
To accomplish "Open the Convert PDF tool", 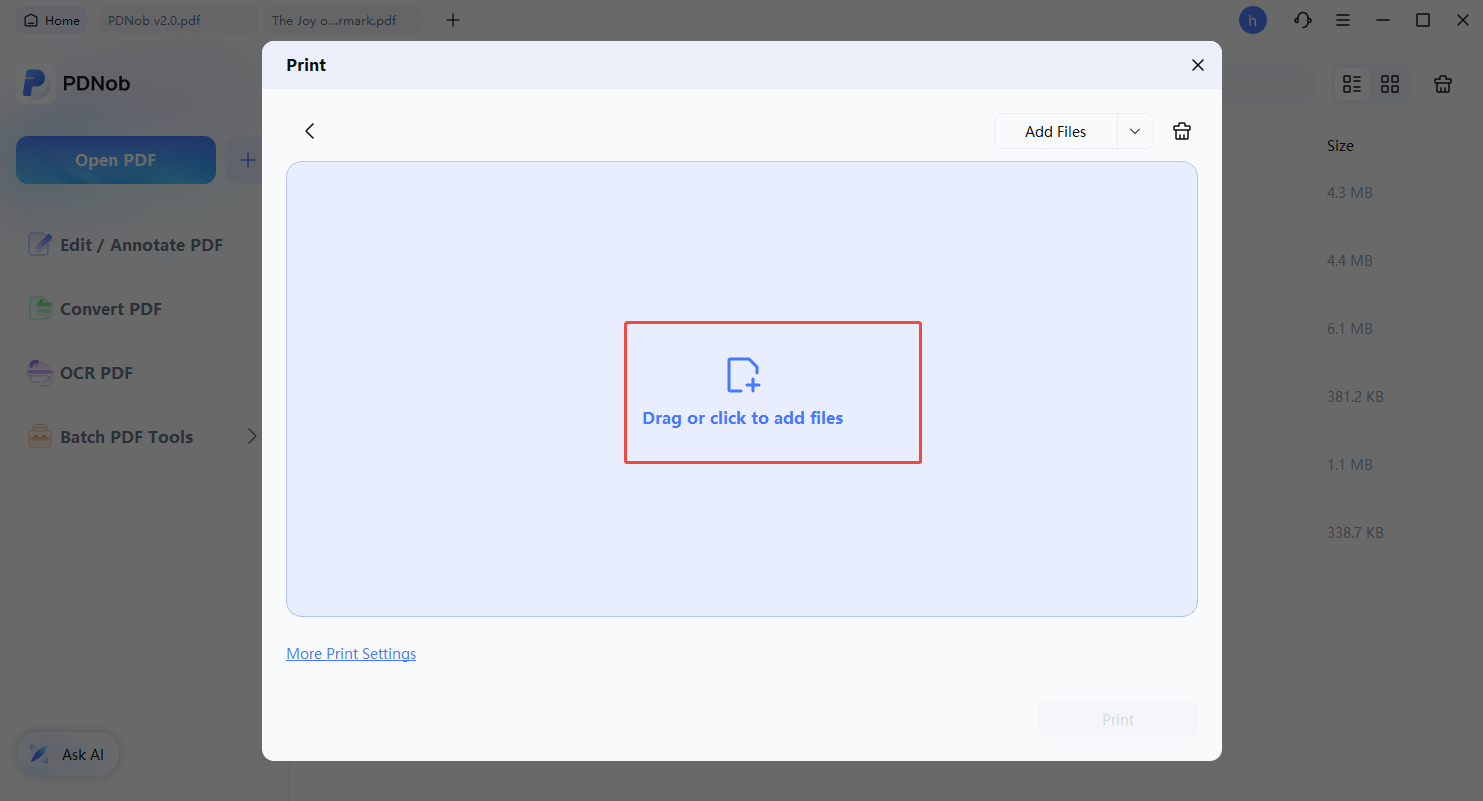I will coord(109,308).
